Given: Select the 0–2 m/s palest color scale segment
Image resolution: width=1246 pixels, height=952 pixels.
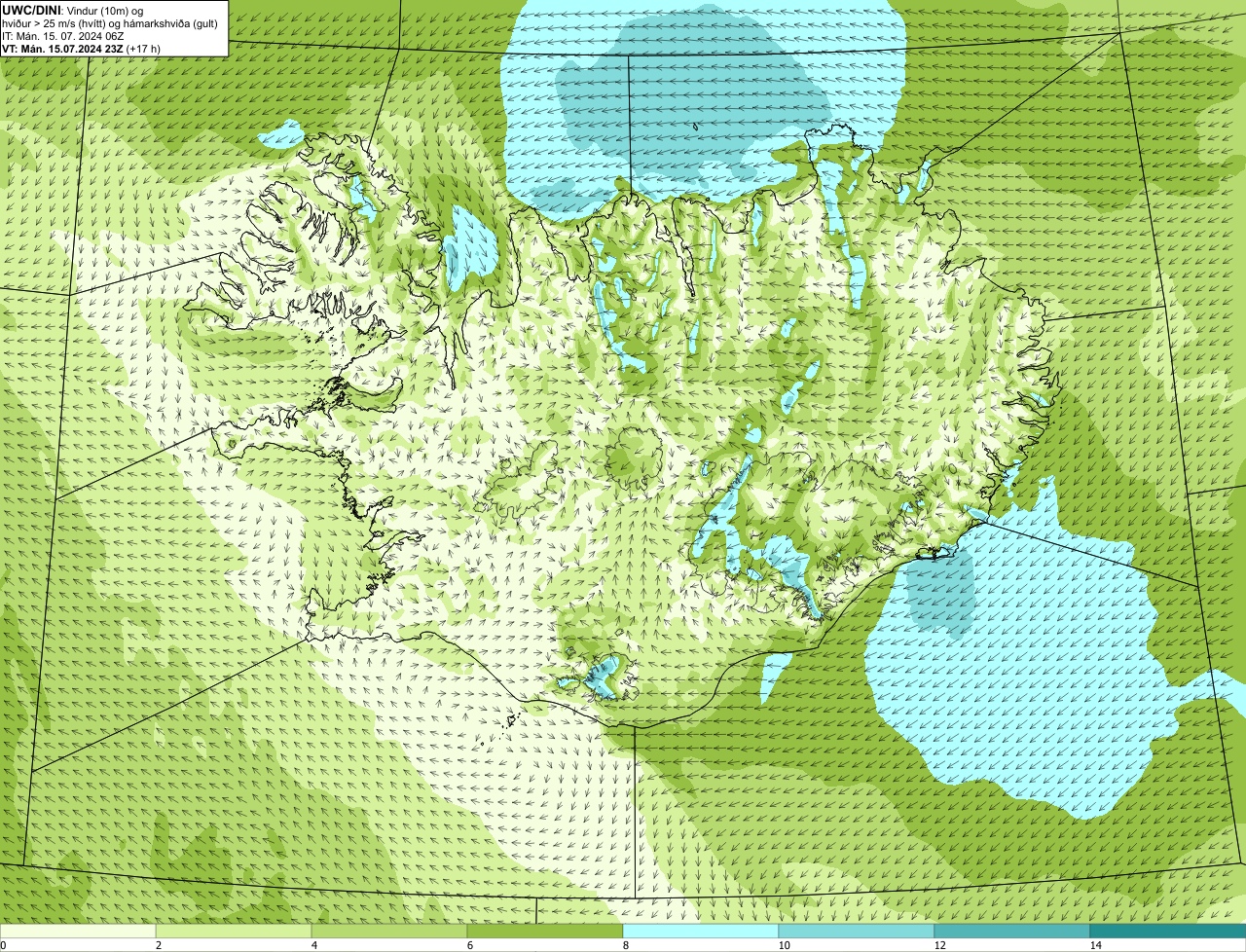Looking at the screenshot, I should point(78,931).
